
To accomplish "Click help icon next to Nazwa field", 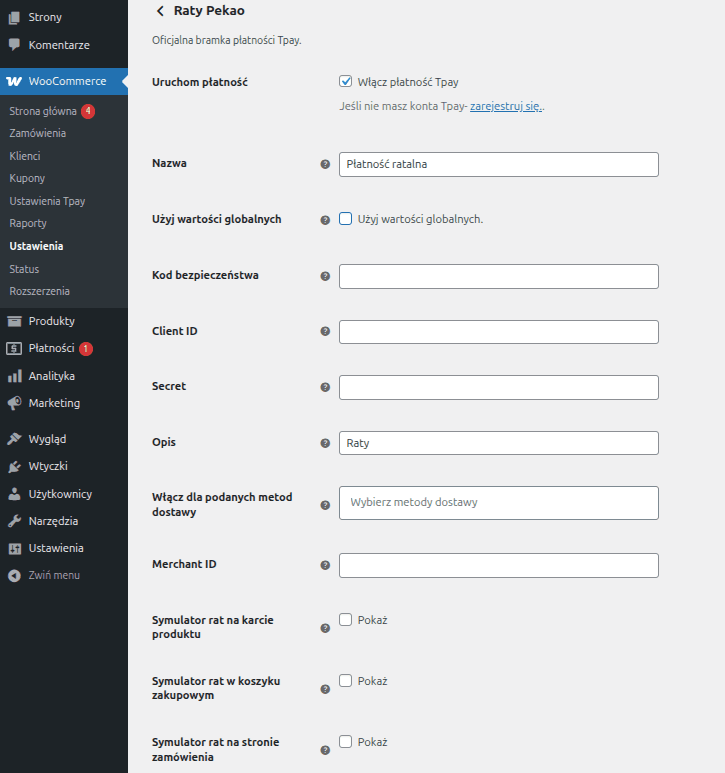I will (325, 164).
